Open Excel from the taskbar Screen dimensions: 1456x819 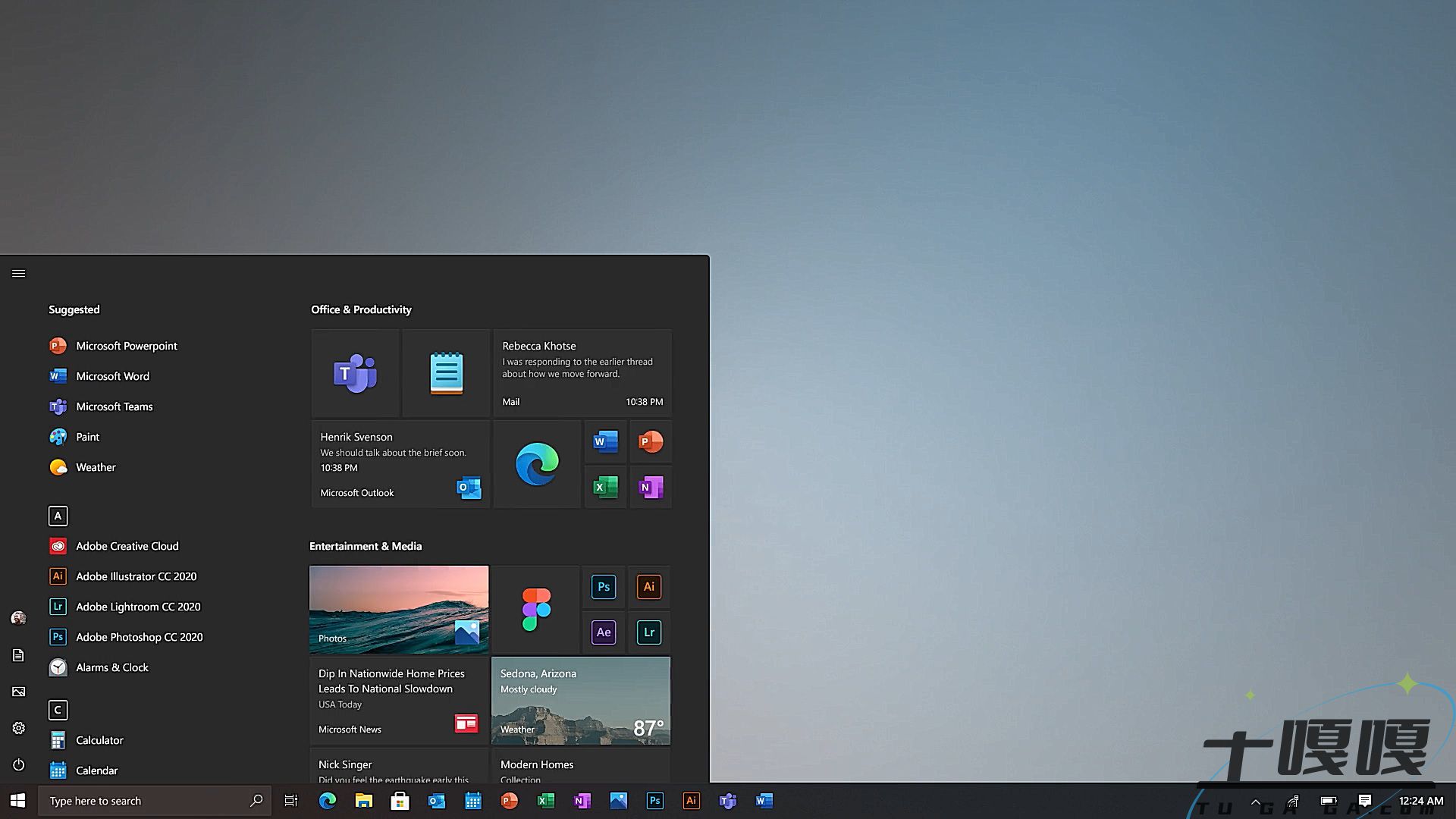(x=546, y=801)
